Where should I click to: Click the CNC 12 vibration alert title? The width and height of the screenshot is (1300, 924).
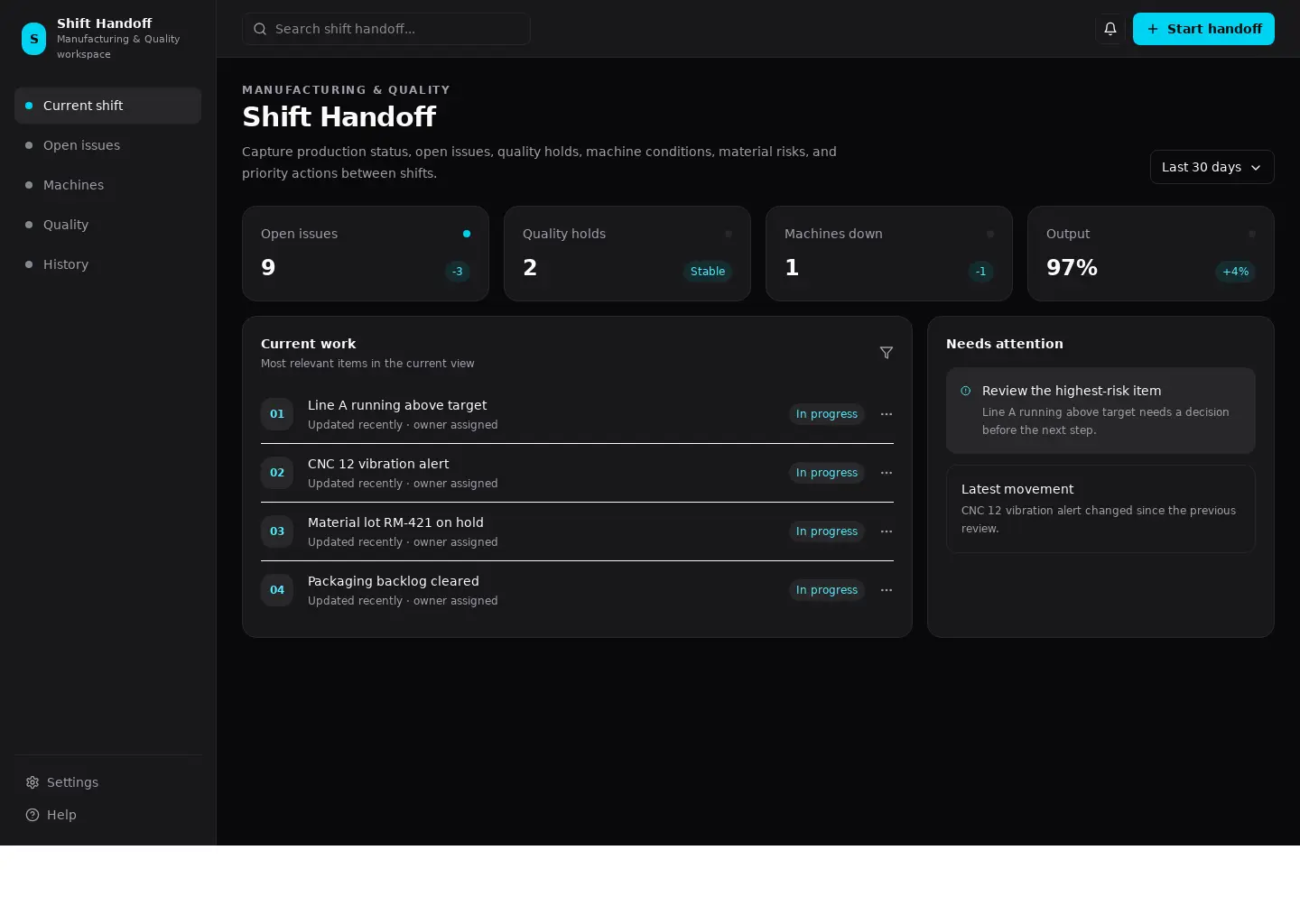coord(378,464)
